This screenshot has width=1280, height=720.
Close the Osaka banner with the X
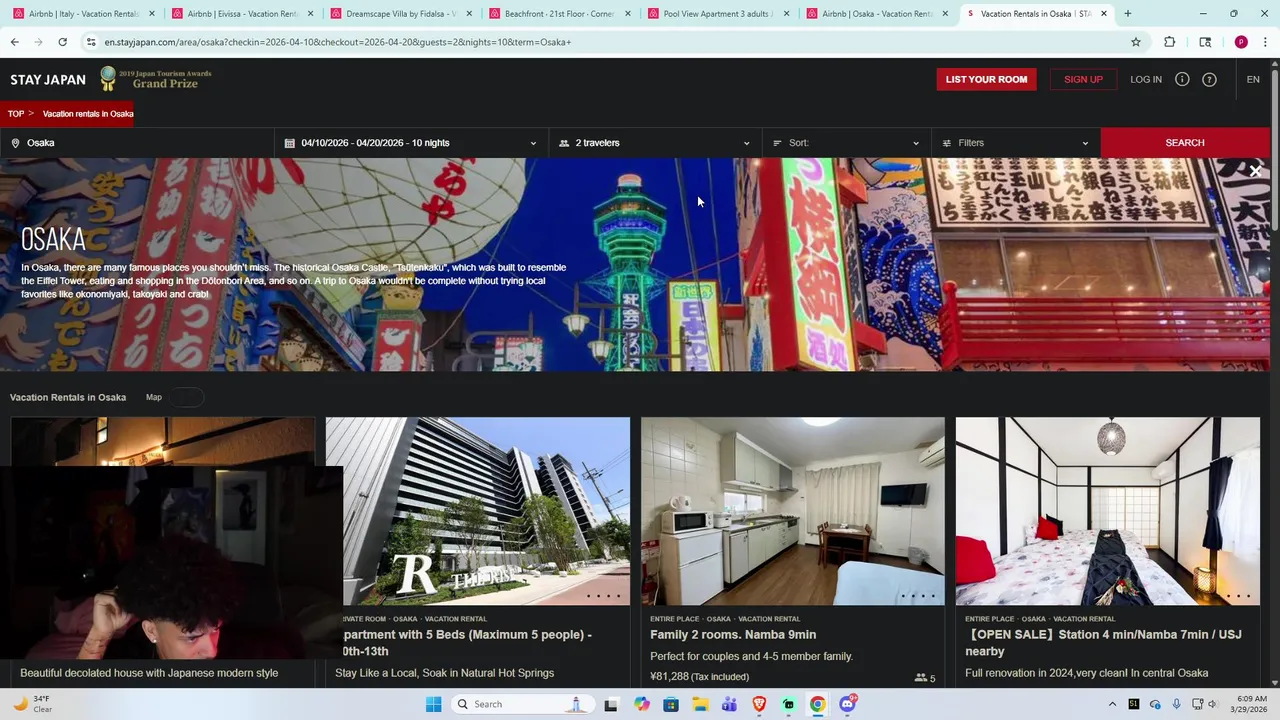coord(1255,171)
